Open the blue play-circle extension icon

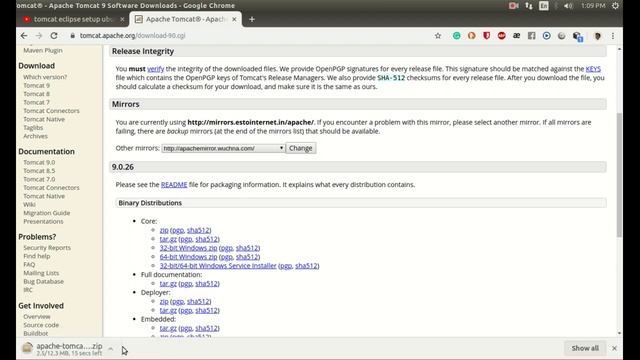tap(547, 36)
